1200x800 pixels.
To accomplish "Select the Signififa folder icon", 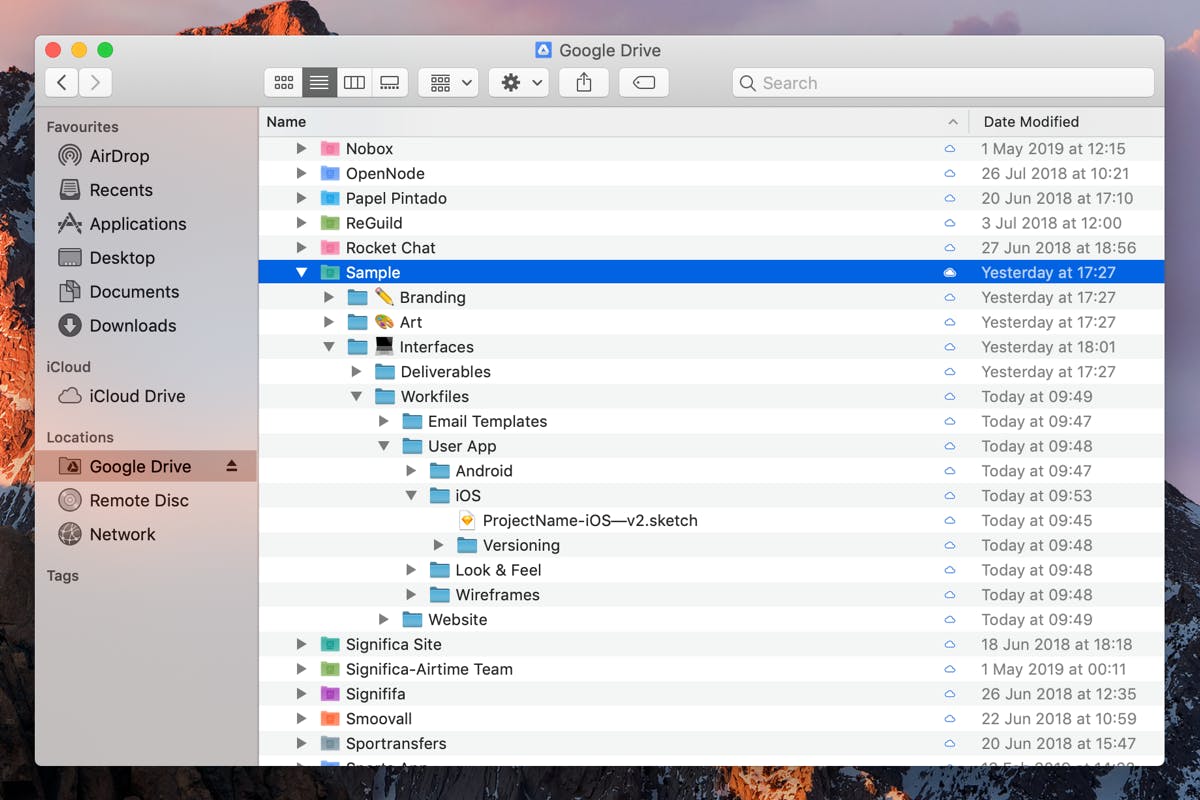I will [x=330, y=694].
